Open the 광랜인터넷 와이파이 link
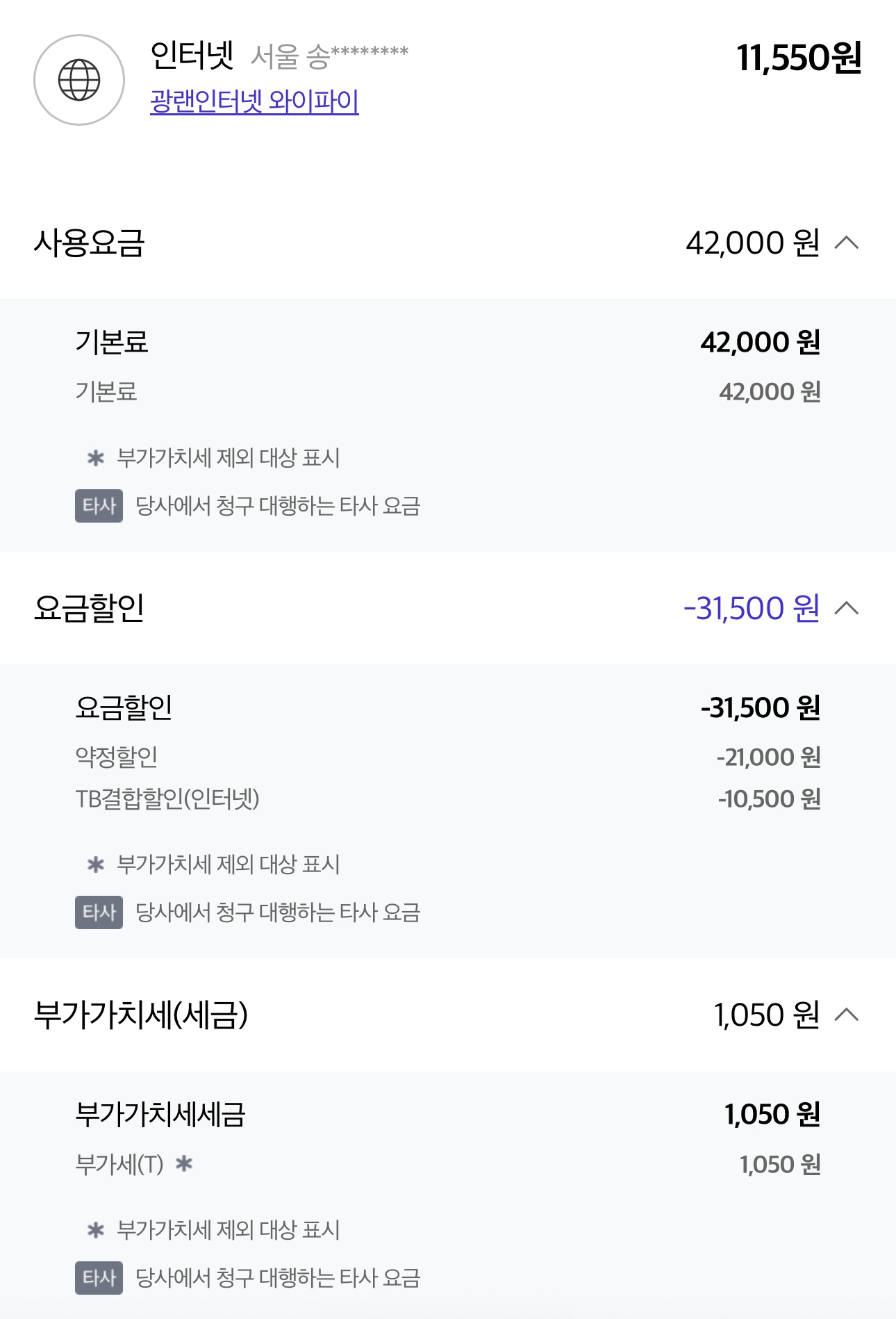This screenshot has width=896, height=1319. (x=254, y=101)
